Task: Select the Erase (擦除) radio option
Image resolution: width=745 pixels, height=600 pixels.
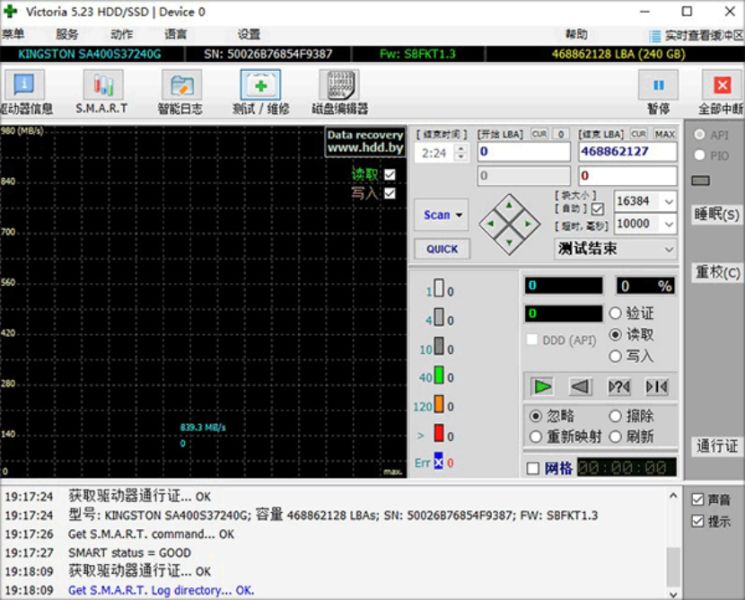Action: (x=615, y=416)
